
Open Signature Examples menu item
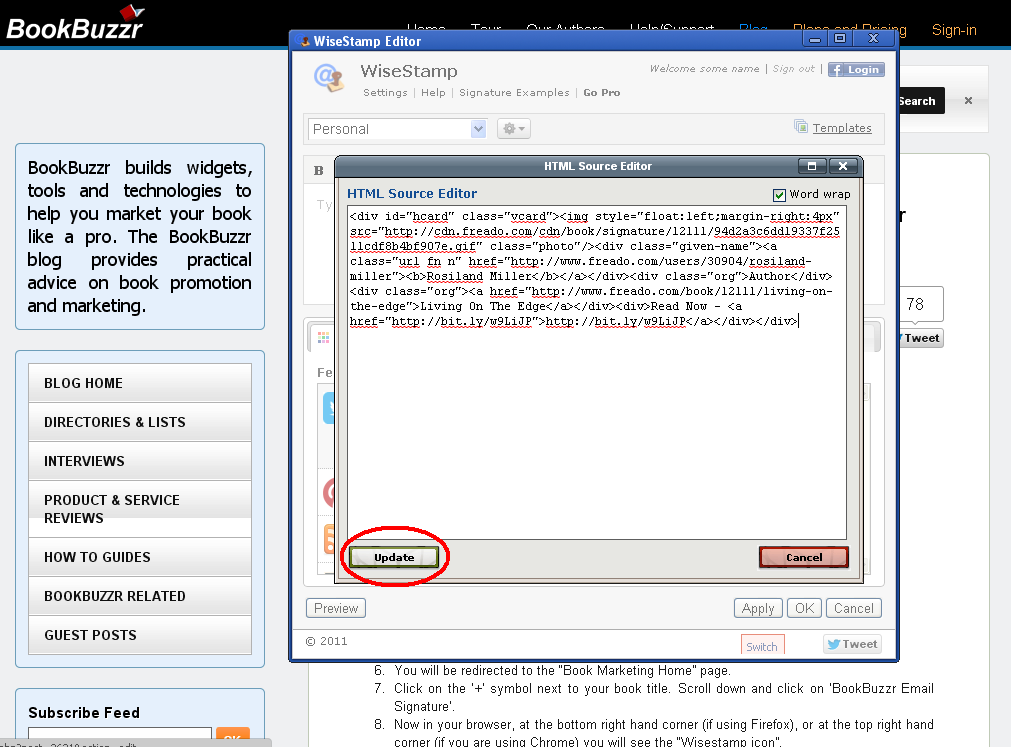514,93
